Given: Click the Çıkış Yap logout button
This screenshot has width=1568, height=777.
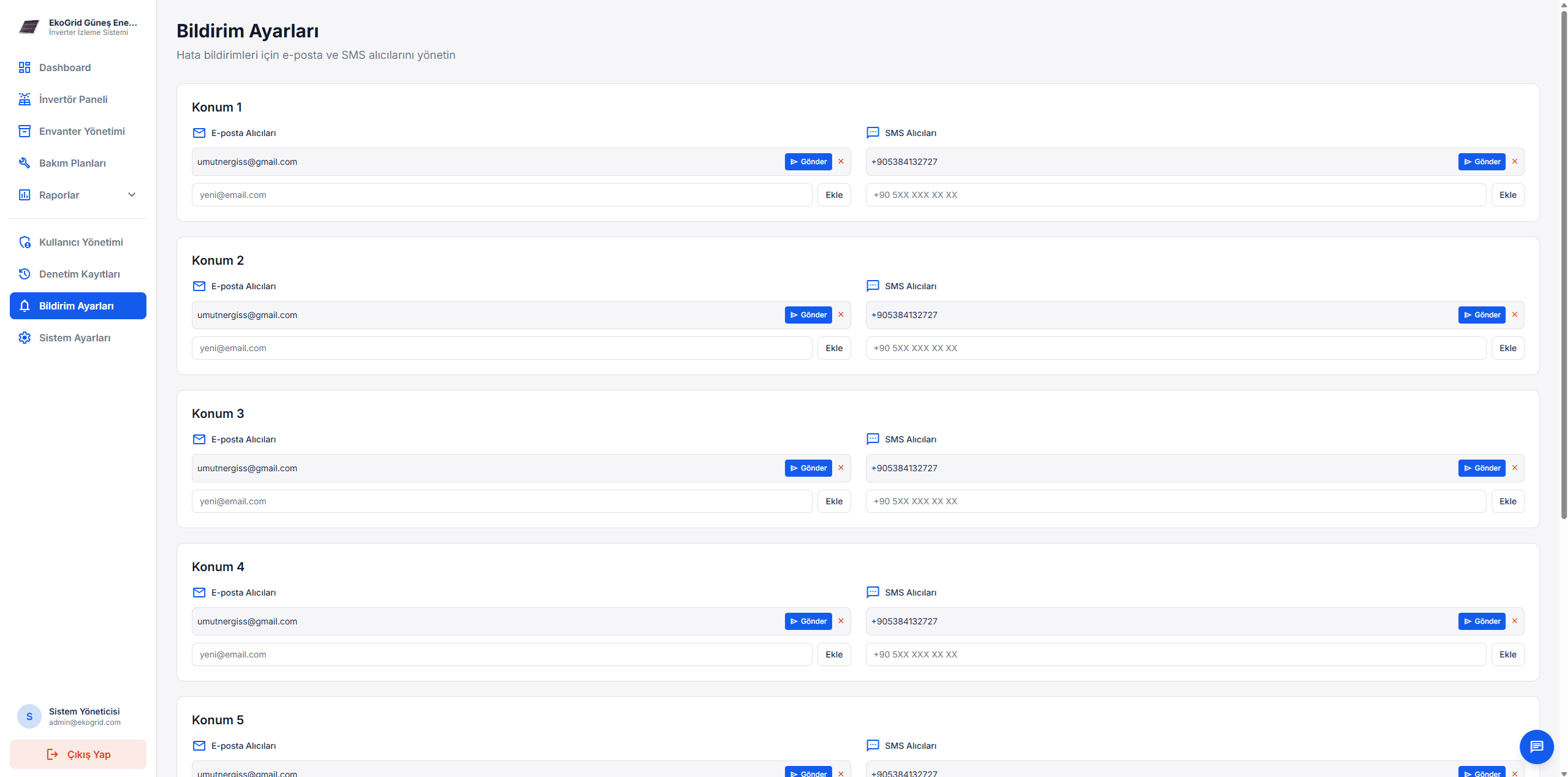Looking at the screenshot, I should click(78, 754).
